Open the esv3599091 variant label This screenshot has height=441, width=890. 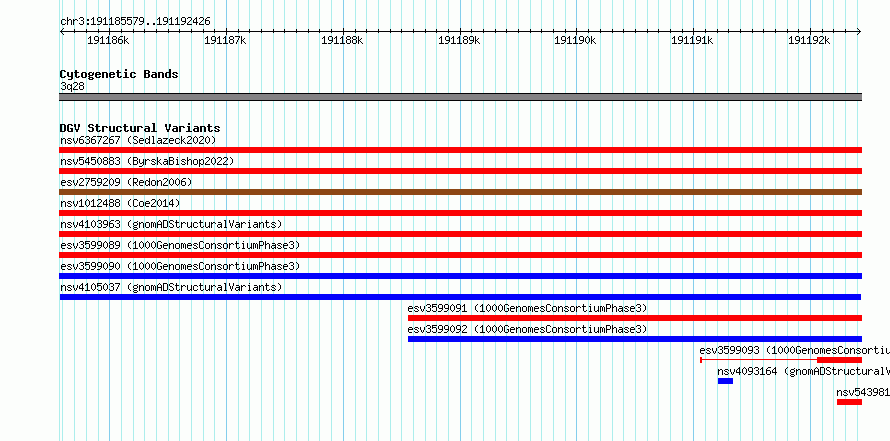coord(527,308)
